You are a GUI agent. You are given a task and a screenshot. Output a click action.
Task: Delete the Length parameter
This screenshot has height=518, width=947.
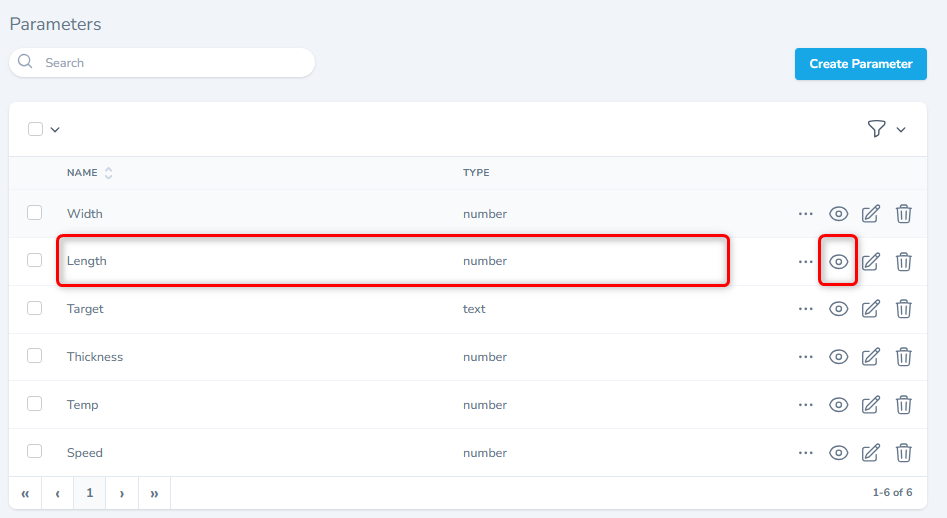(903, 261)
